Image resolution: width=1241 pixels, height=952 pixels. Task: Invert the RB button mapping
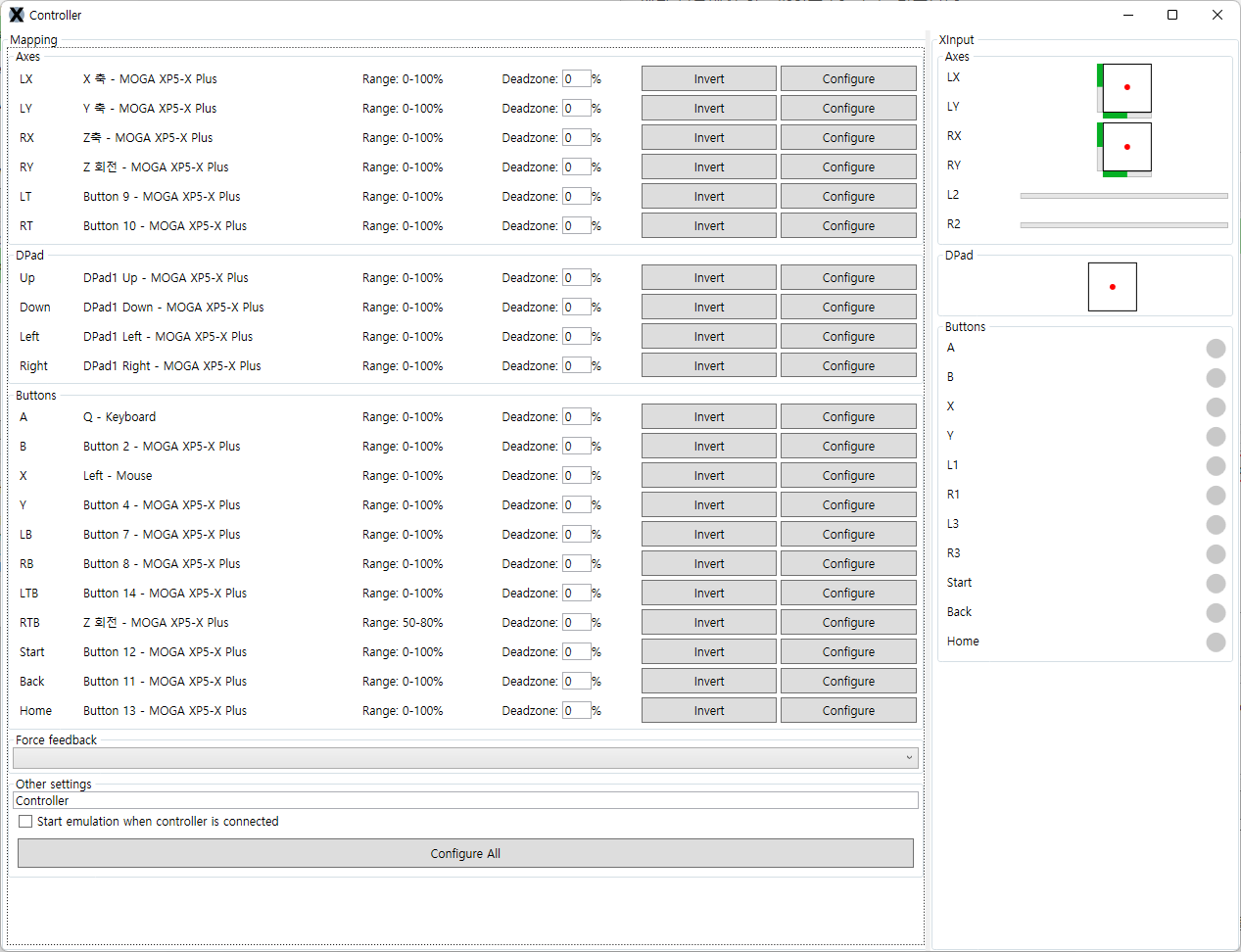(709, 563)
